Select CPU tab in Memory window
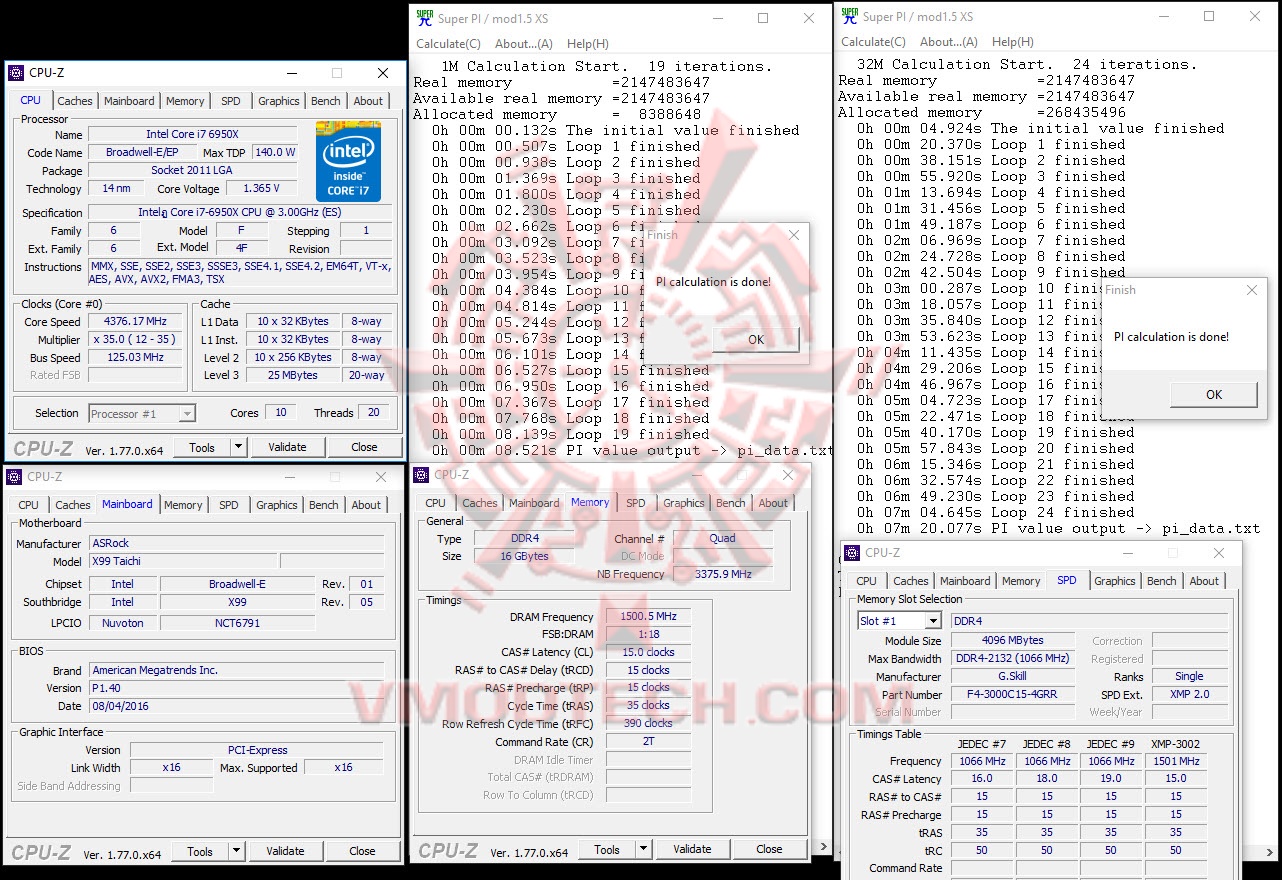 (x=436, y=503)
